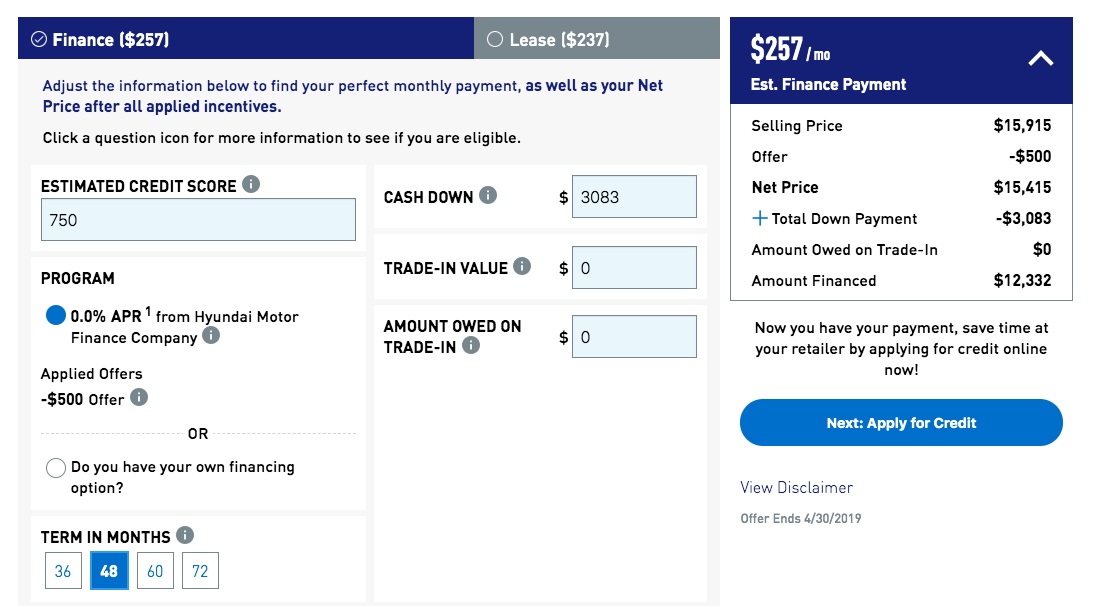
Task: Expand Total Down Payment with plus icon
Action: [x=760, y=218]
